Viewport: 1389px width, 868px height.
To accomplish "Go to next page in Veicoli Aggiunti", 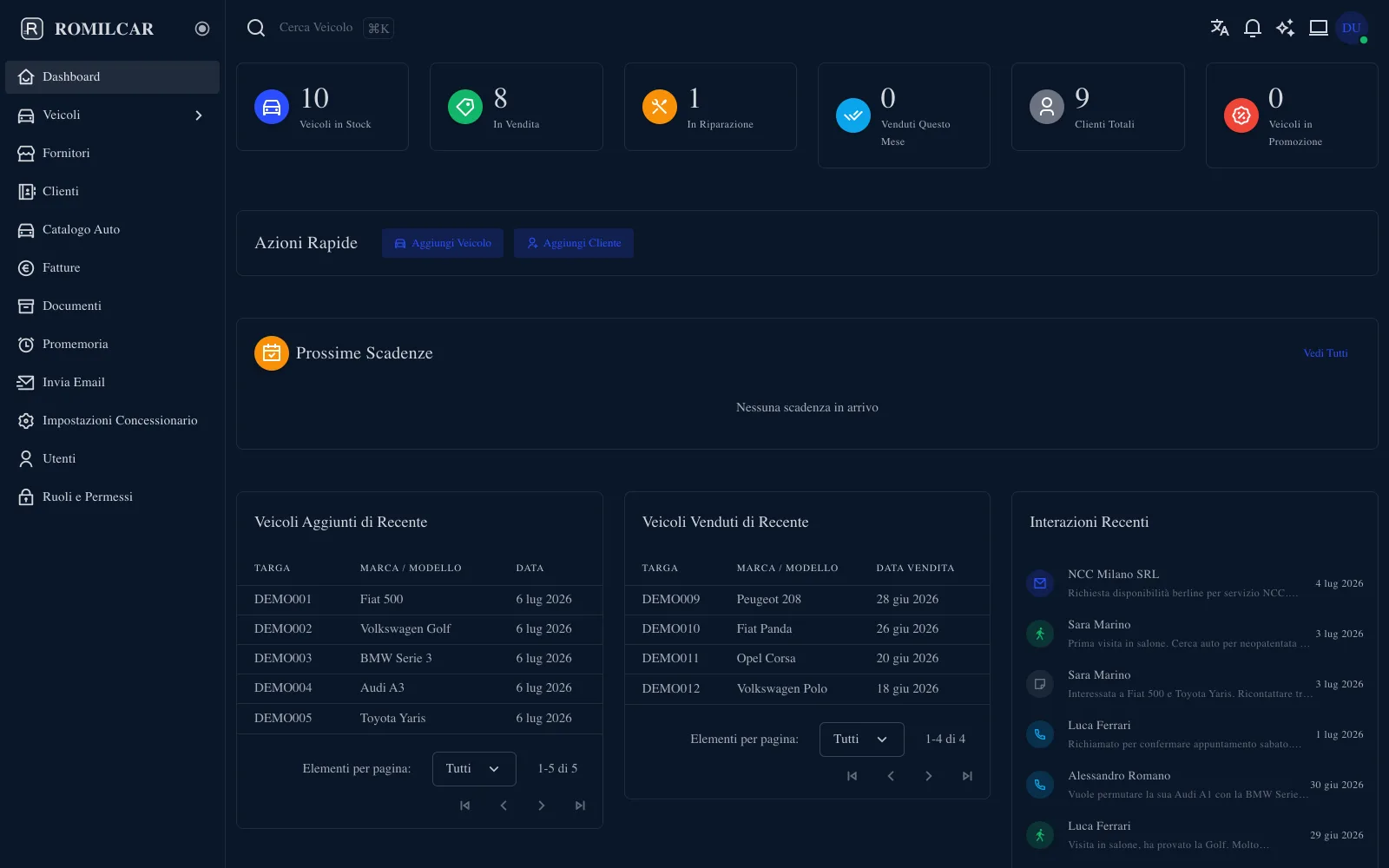I will point(542,806).
